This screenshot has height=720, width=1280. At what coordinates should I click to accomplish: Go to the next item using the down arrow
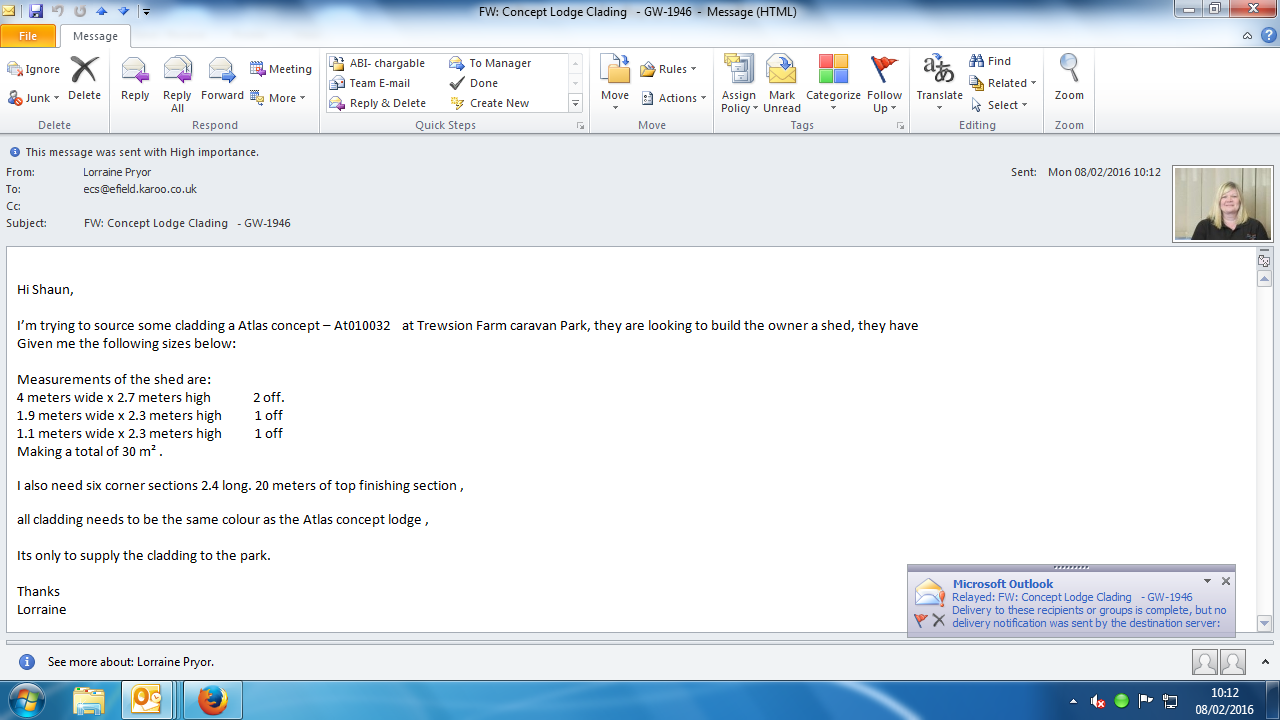124,11
